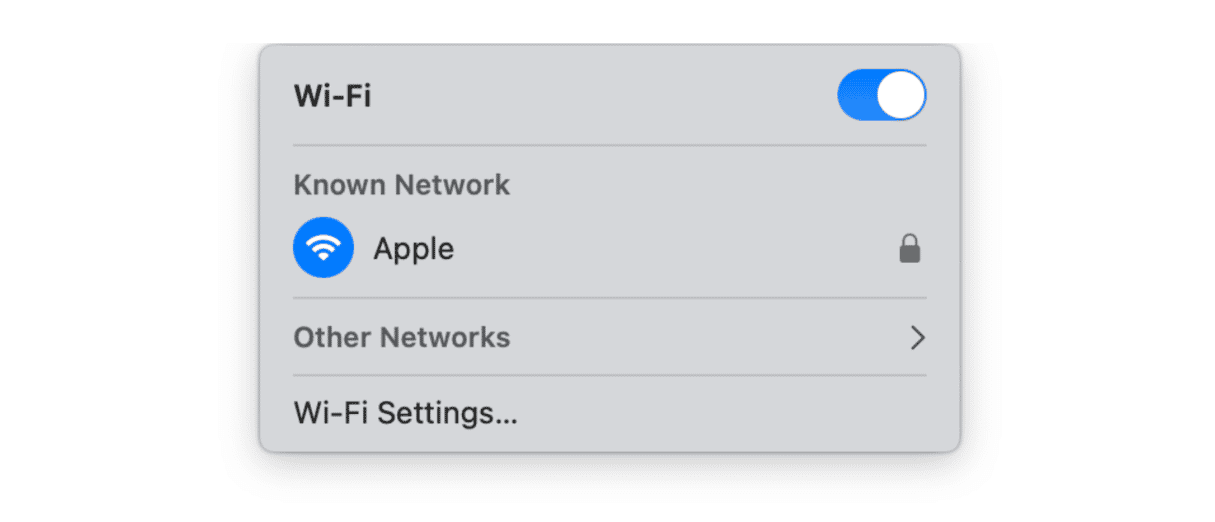
Task: Click the lock icon beside Apple
Action: [909, 249]
